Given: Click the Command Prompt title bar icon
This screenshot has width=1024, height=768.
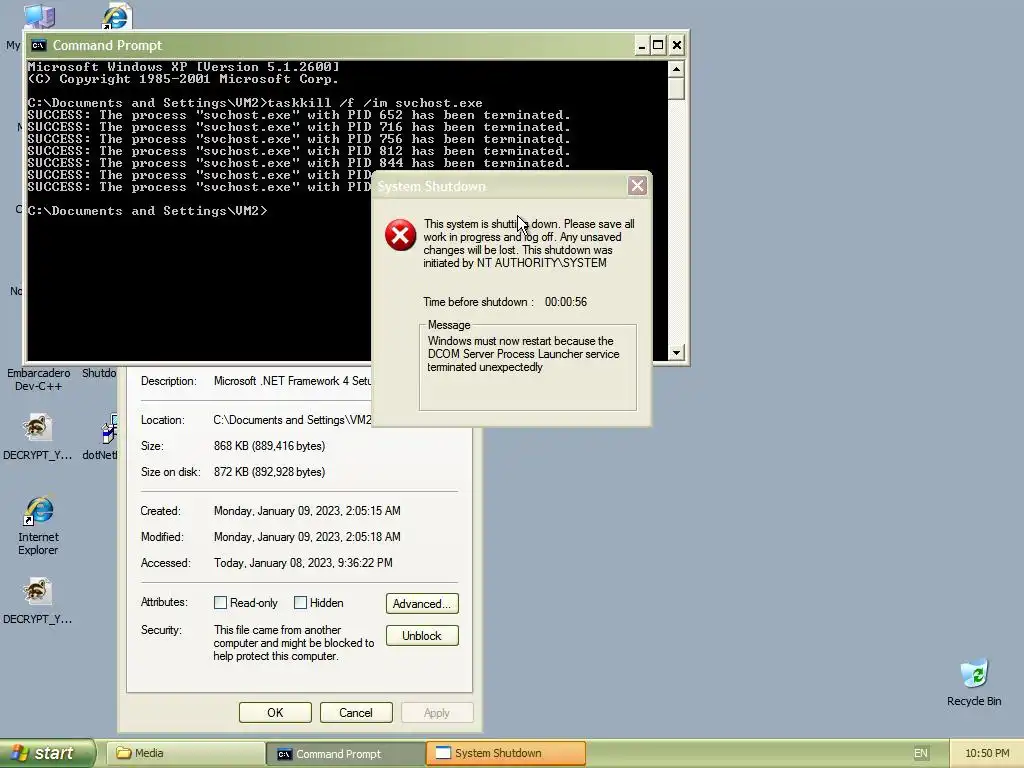Looking at the screenshot, I should point(39,45).
